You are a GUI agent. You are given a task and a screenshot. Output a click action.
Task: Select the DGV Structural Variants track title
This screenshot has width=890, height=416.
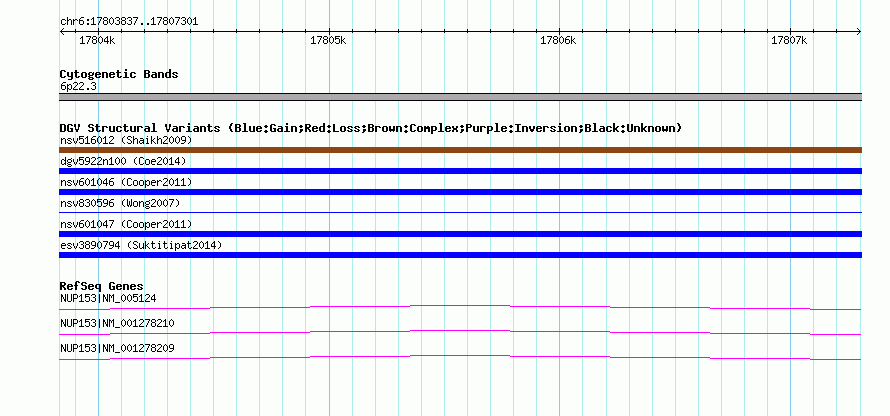tap(370, 128)
